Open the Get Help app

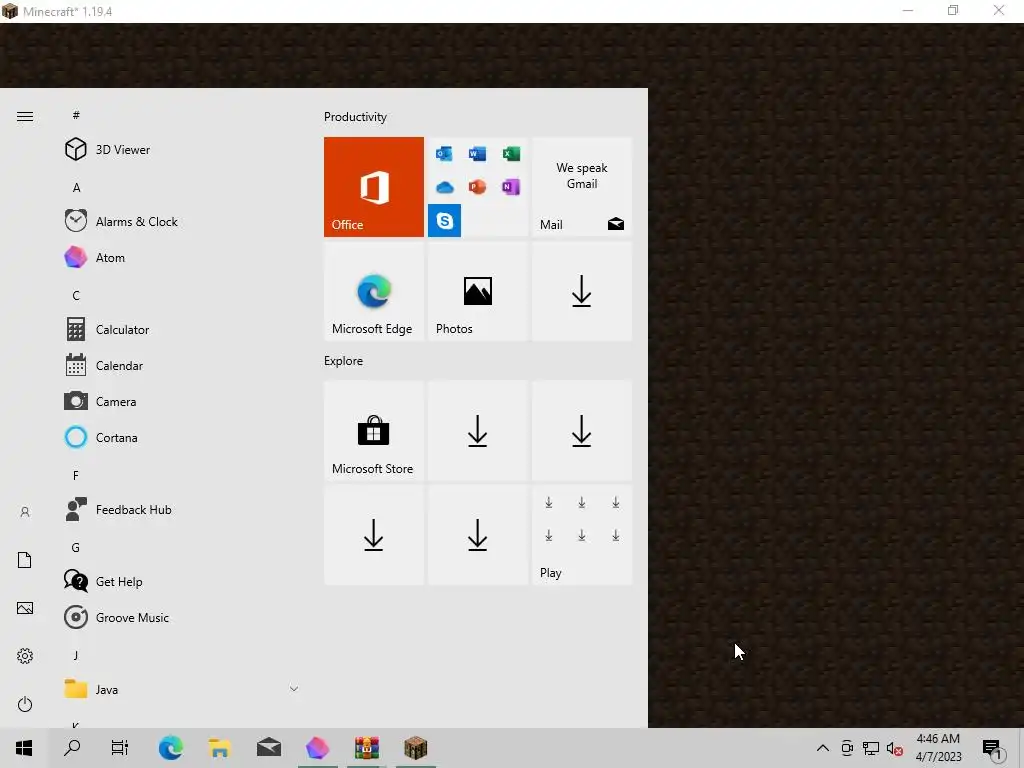(x=180, y=581)
